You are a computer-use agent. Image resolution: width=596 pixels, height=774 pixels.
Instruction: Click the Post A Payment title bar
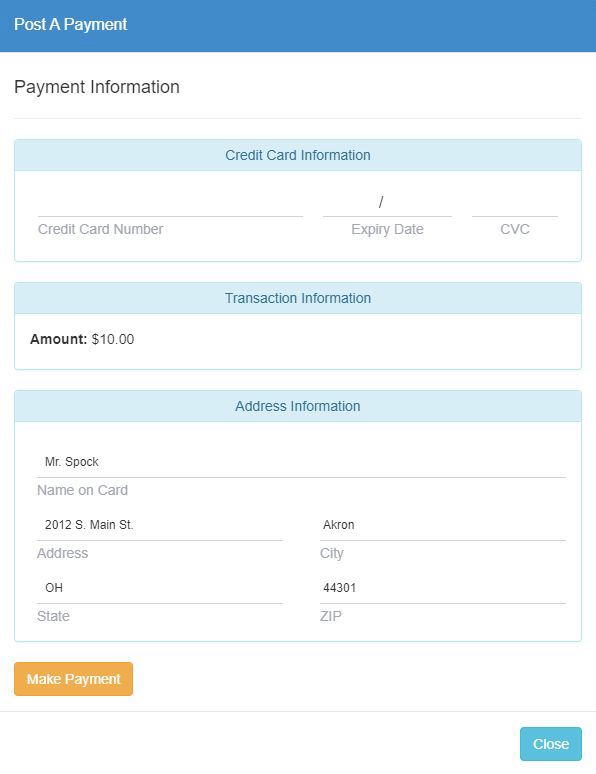point(298,26)
